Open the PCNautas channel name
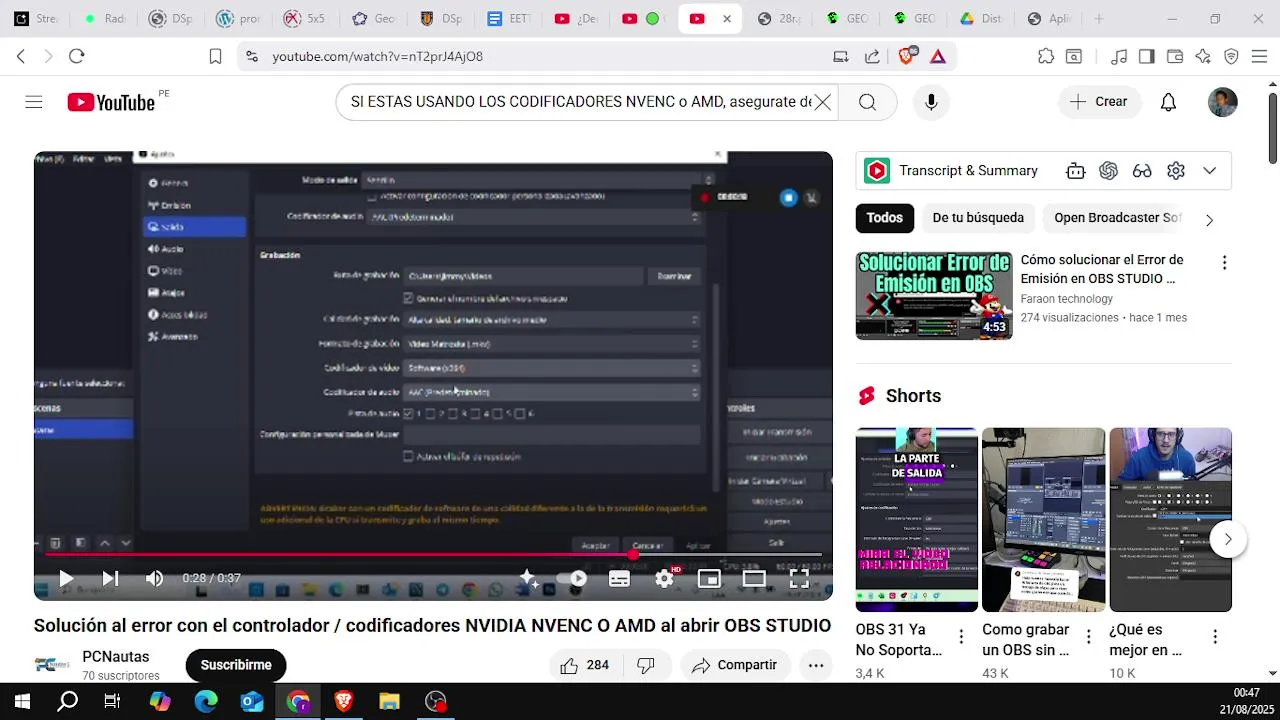The image size is (1280, 720). [116, 657]
